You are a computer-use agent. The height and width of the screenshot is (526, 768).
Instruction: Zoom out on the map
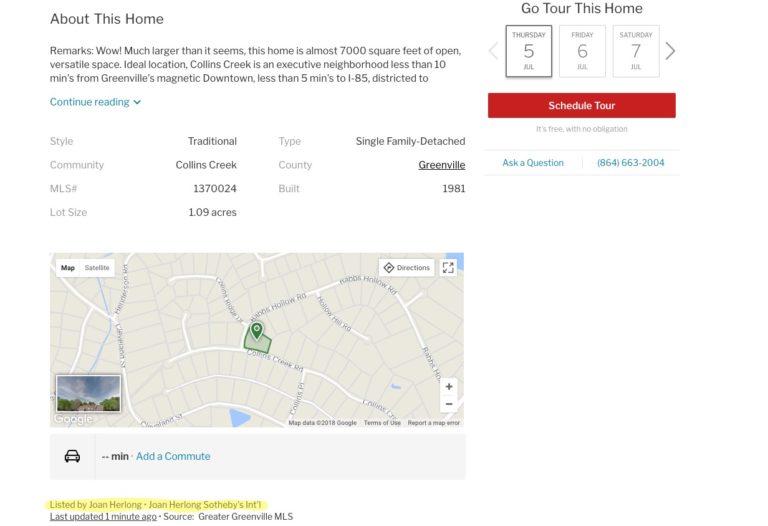449,404
